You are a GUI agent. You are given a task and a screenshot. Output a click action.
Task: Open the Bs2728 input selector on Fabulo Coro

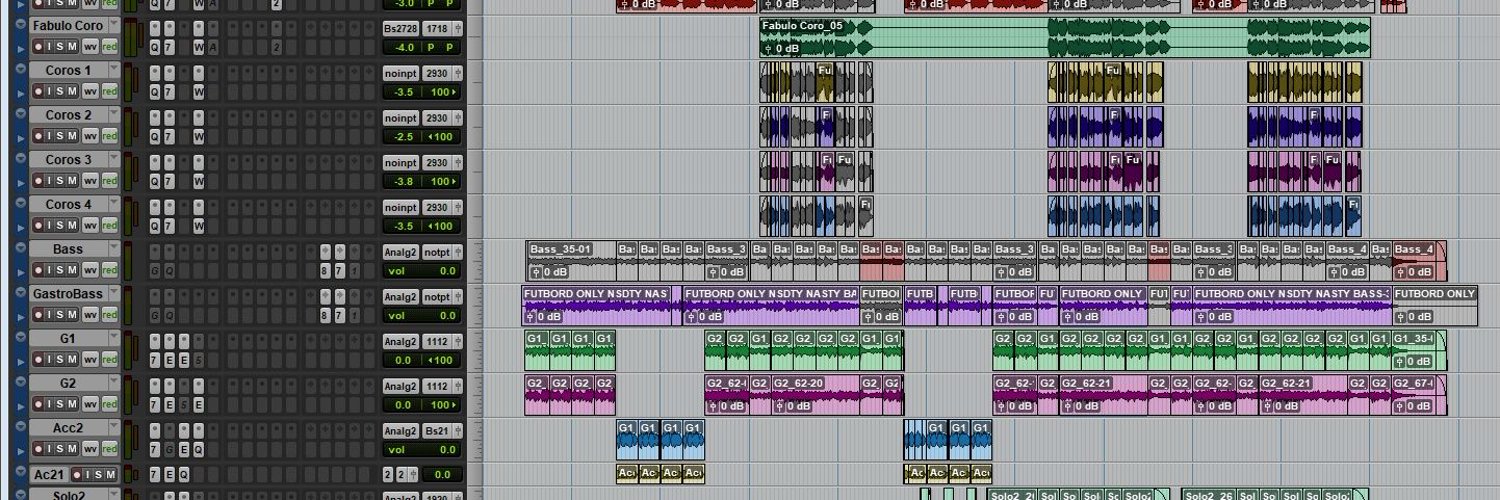(x=401, y=29)
